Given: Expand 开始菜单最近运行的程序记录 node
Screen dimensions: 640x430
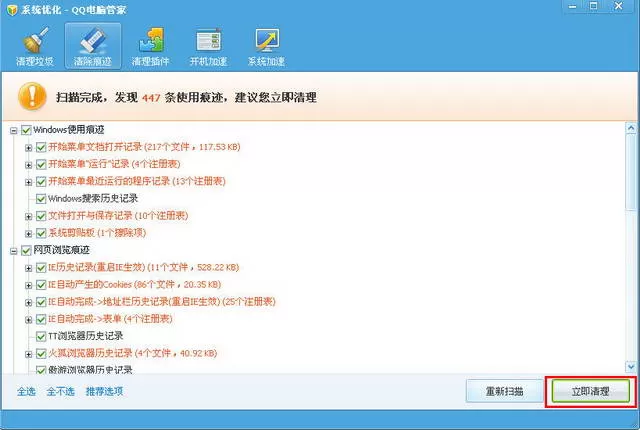Looking at the screenshot, I should click(28, 182).
